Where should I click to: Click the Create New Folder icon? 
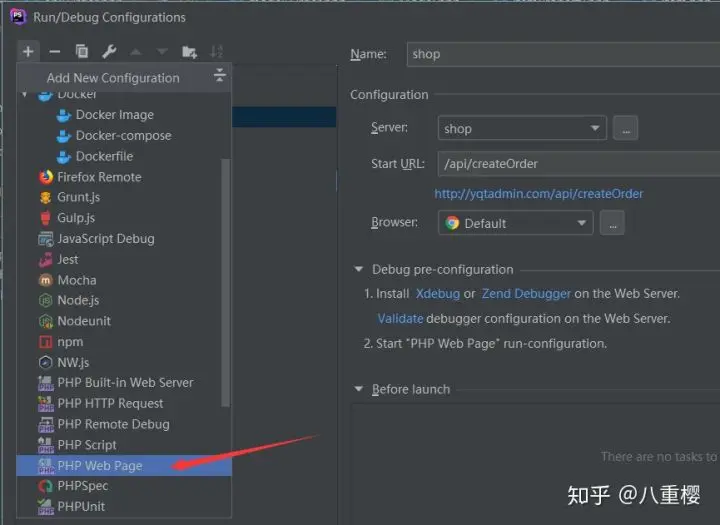189,52
